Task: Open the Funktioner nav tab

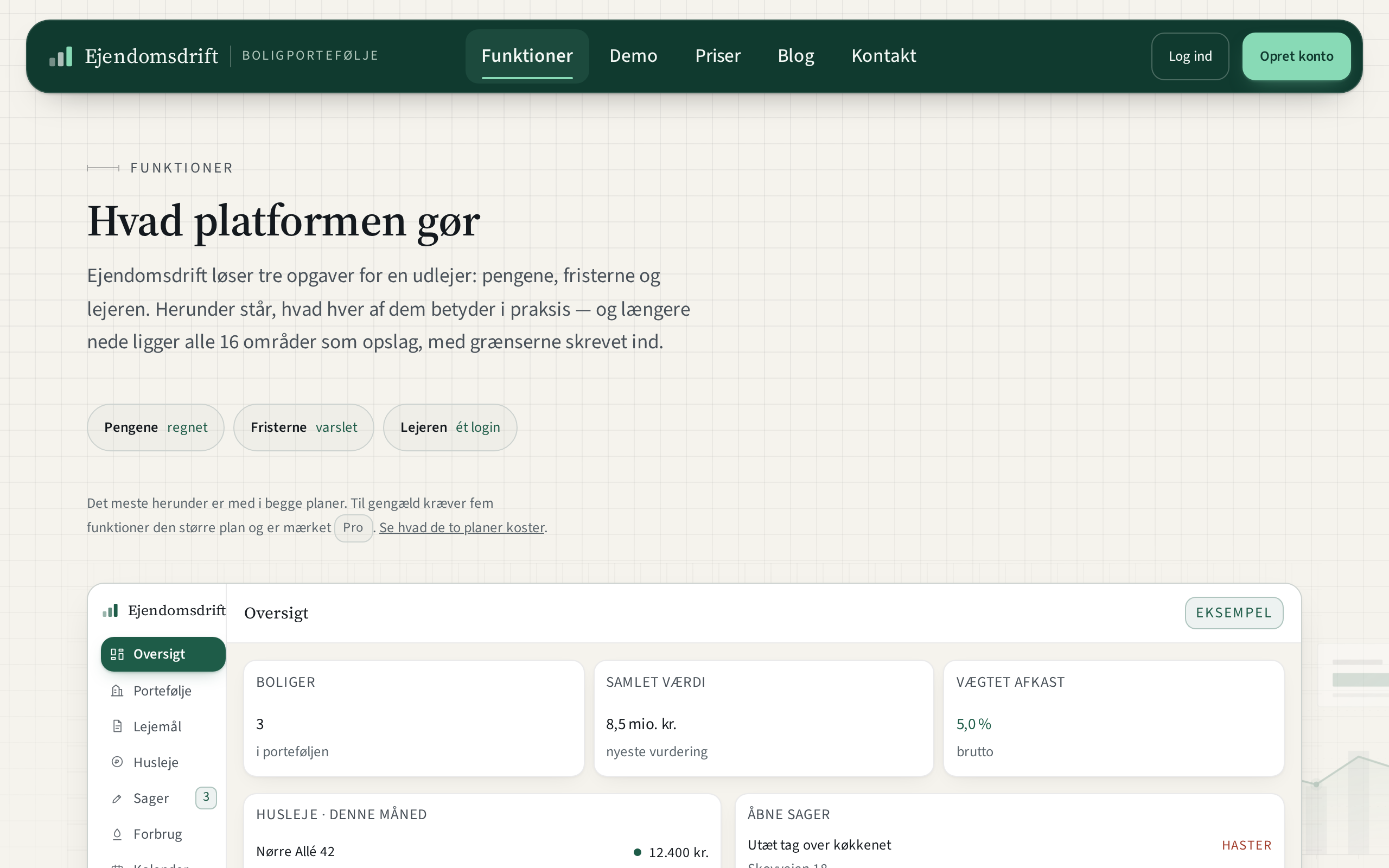Action: point(527,56)
